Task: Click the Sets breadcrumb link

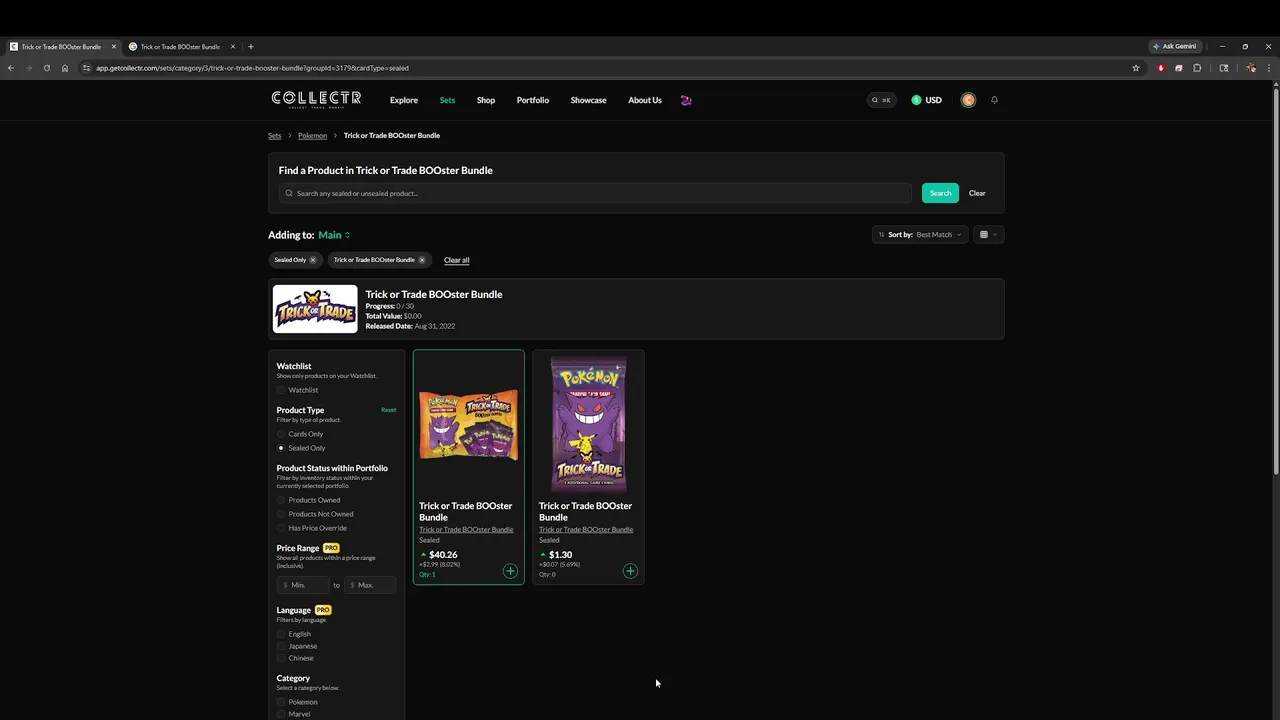Action: (x=275, y=135)
